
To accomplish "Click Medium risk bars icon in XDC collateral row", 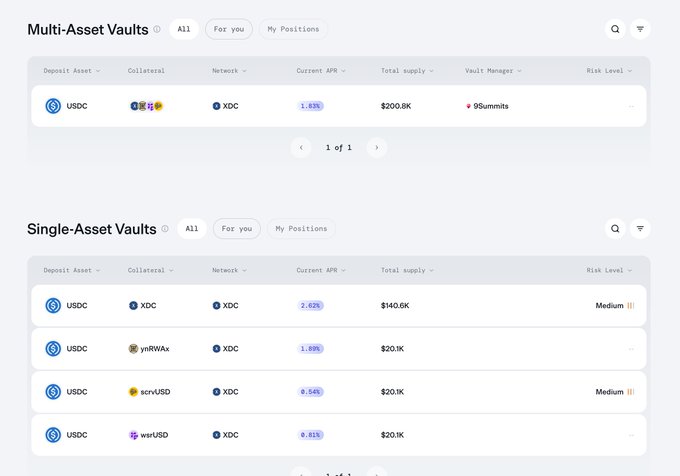I will [631, 306].
